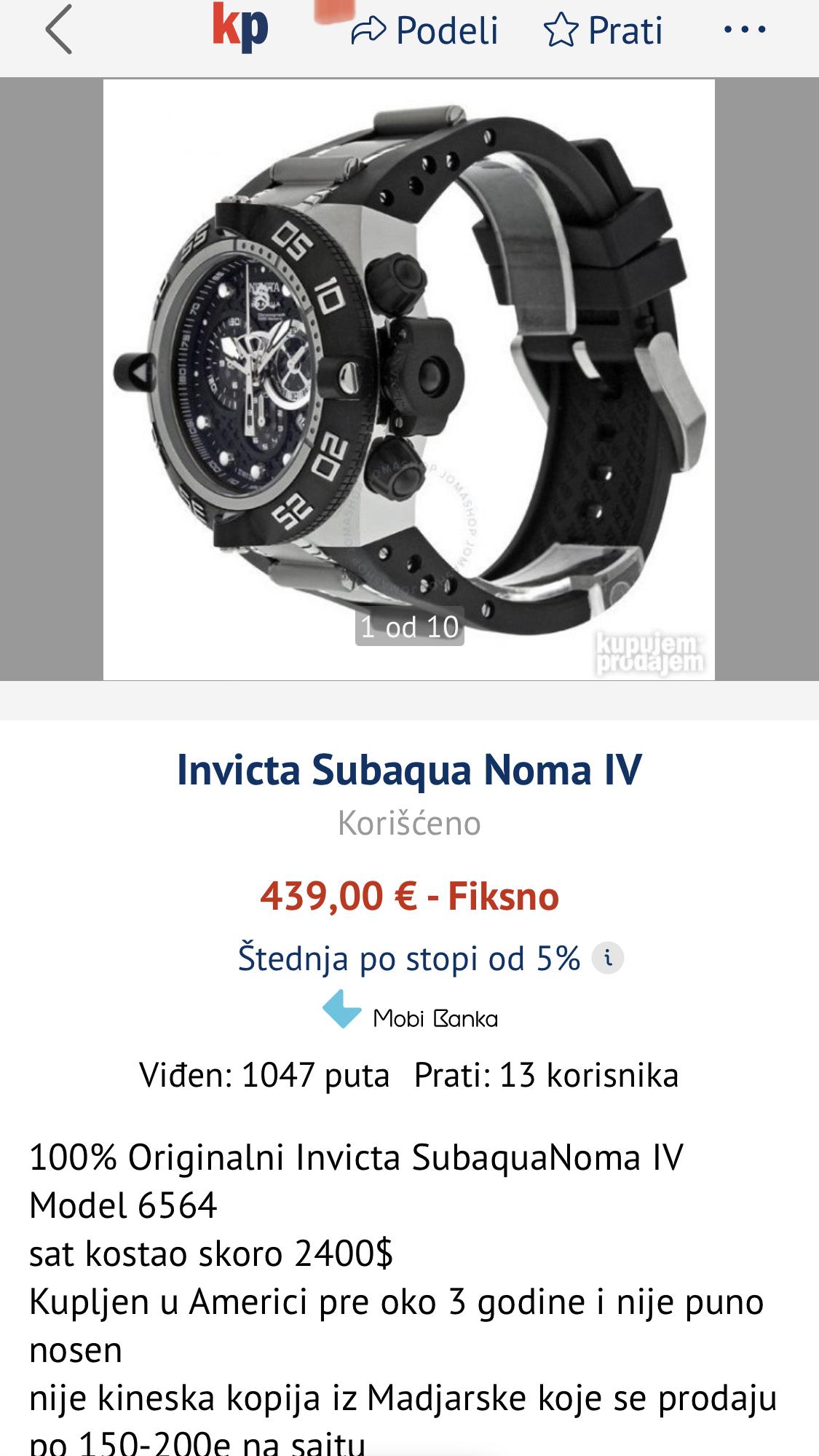Tap 'Prati: 13 korisnika' follower count
The image size is (819, 1456).
546,1075
